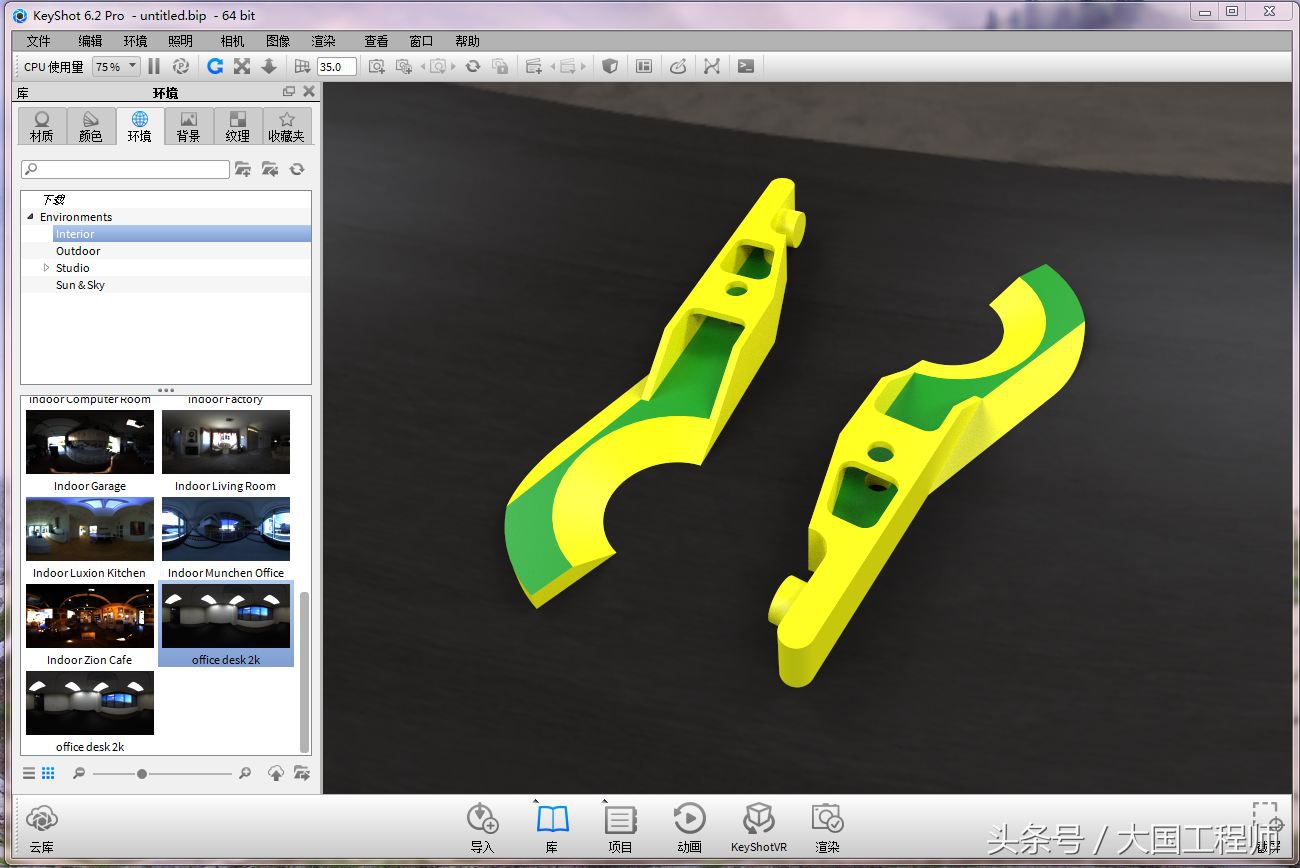The width and height of the screenshot is (1300, 868).
Task: Toggle the screenshot lock icon in toolbar
Action: (501, 66)
